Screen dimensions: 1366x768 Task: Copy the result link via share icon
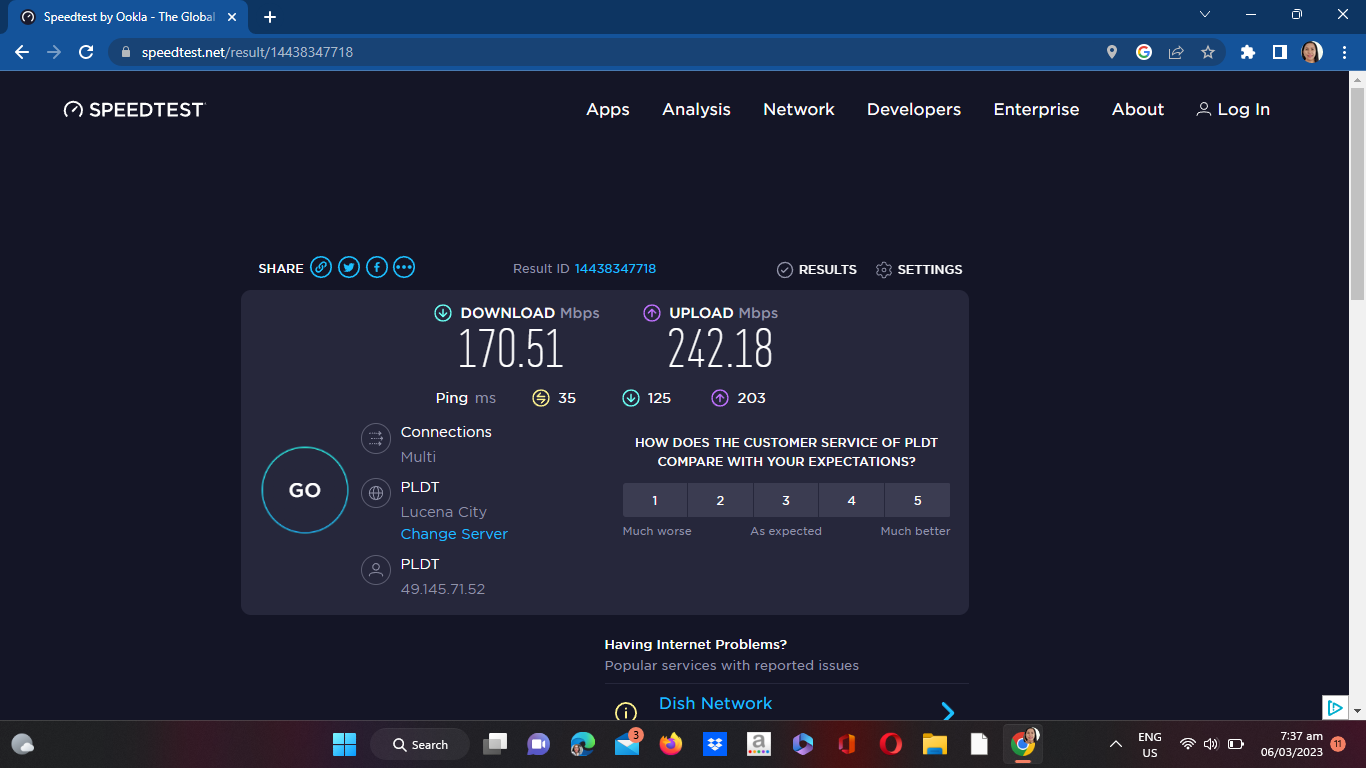pos(321,267)
